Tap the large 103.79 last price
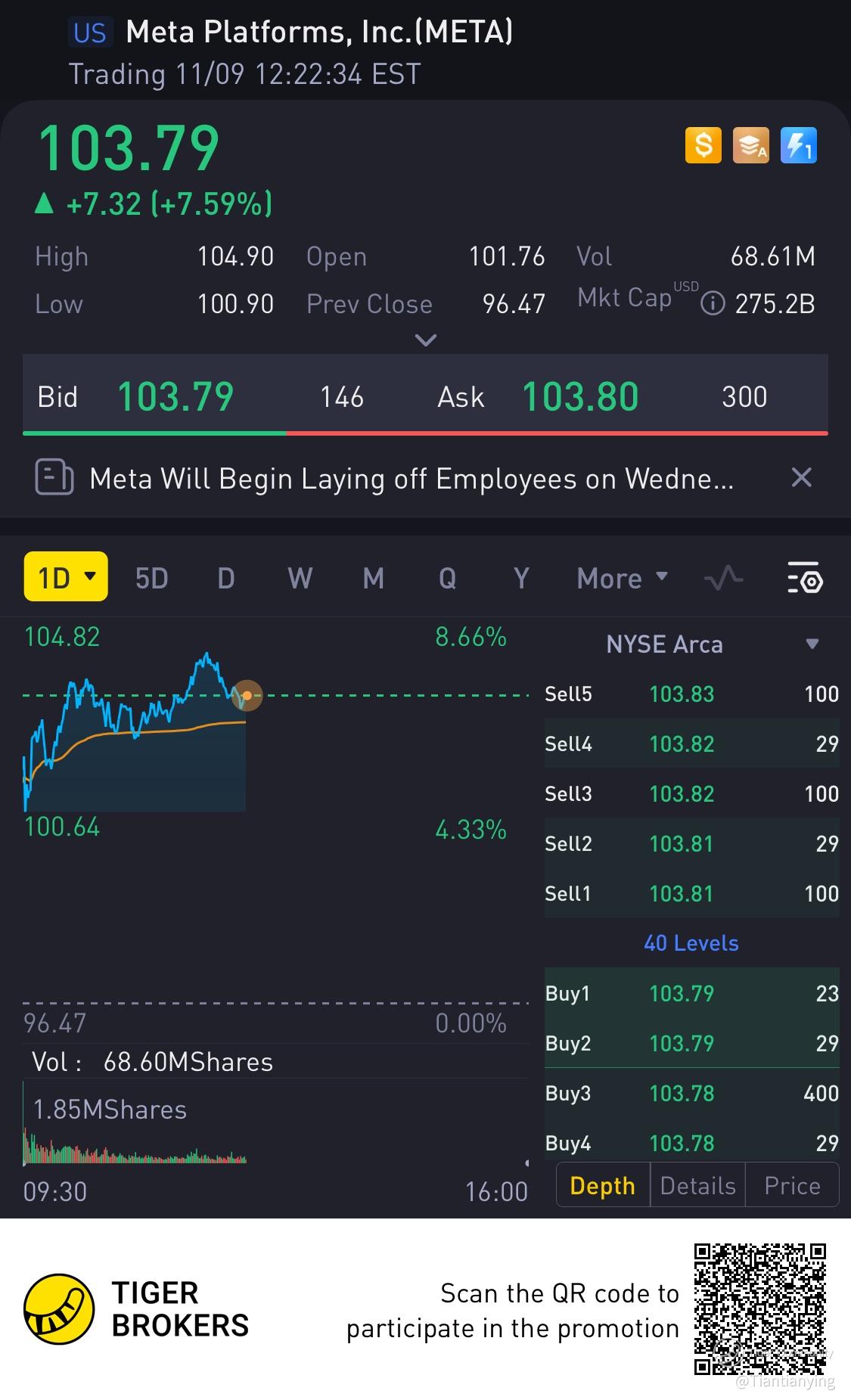The height and width of the screenshot is (1400, 851). 129,147
